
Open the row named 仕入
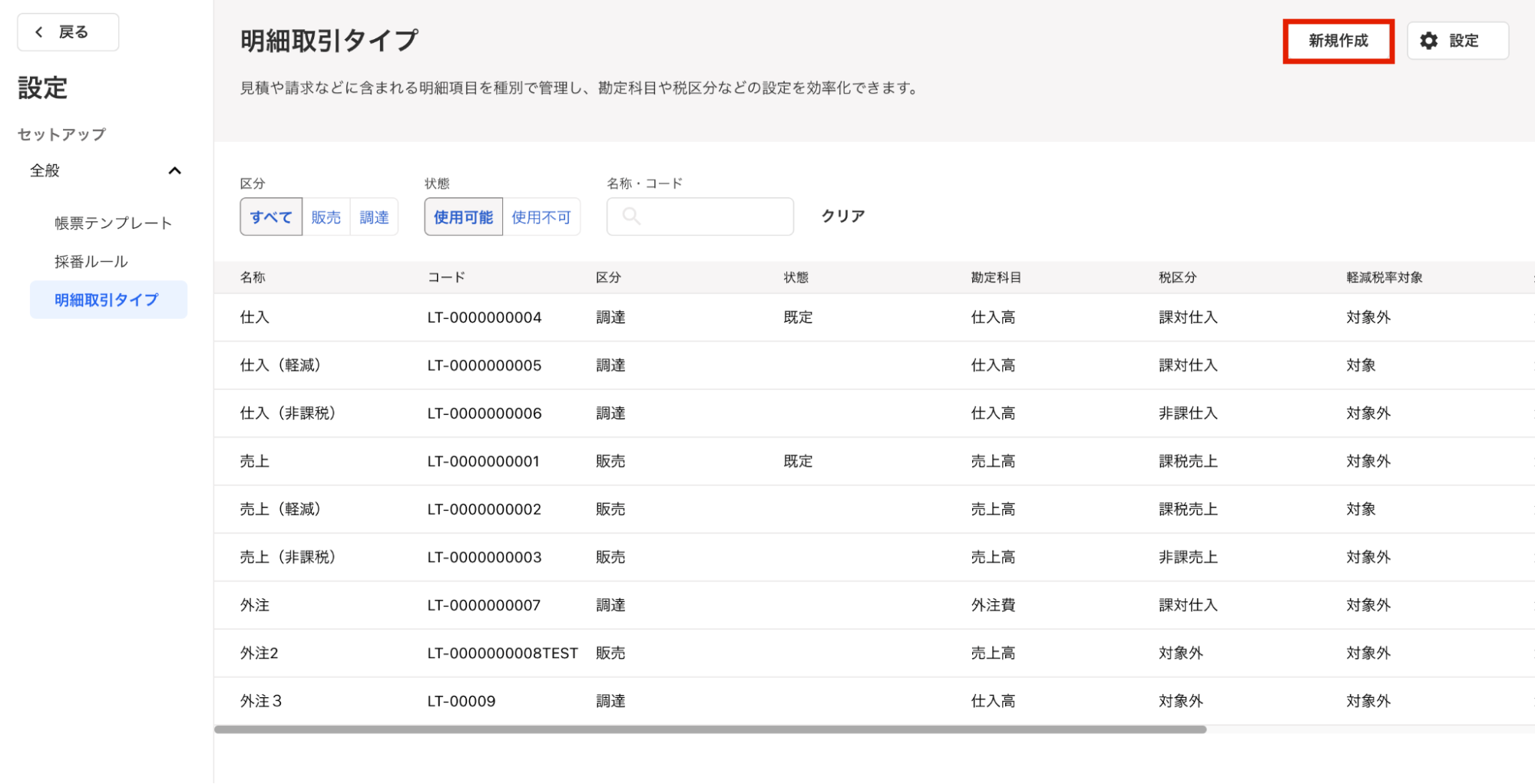(x=875, y=317)
